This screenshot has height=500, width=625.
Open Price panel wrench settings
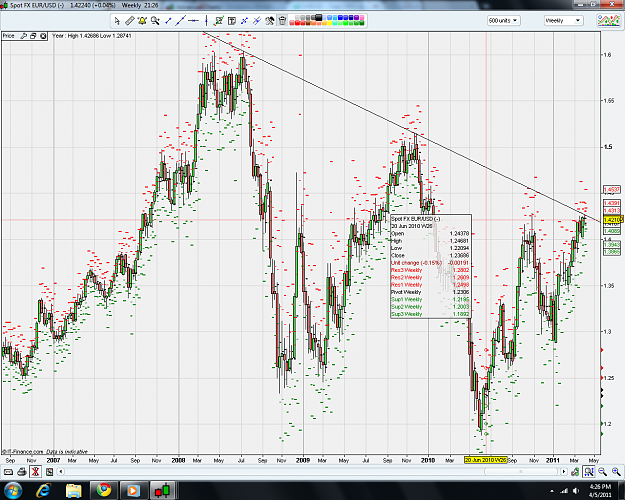tap(24, 36)
